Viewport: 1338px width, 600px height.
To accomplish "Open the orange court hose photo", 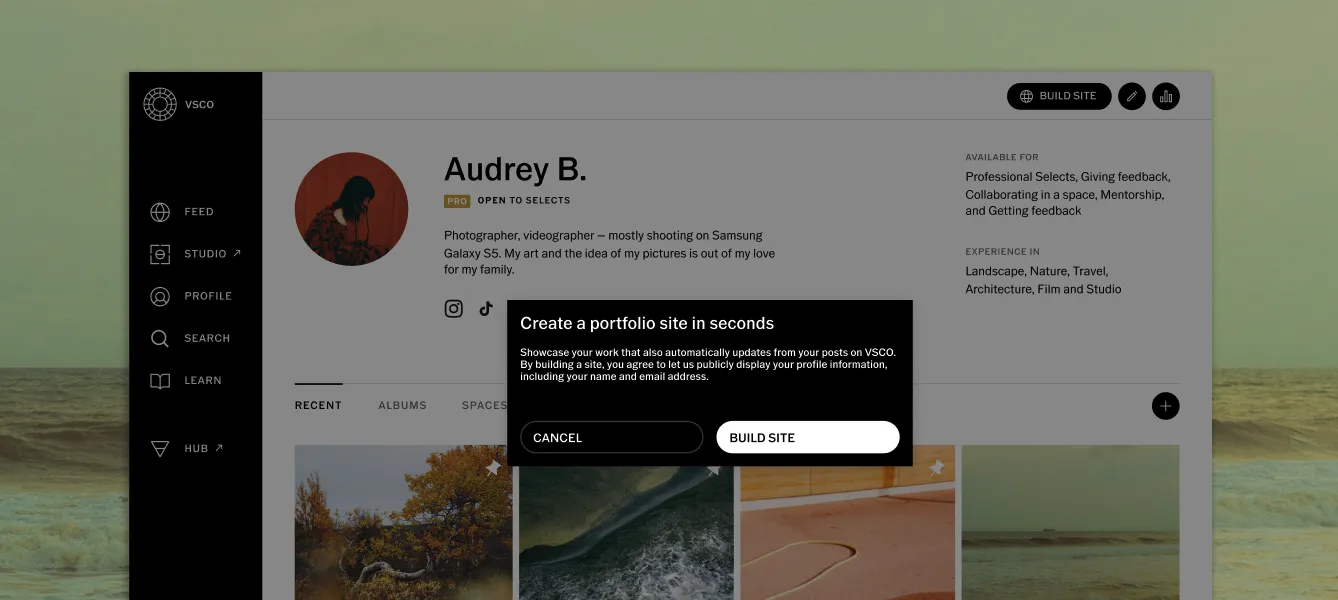I will [x=847, y=522].
